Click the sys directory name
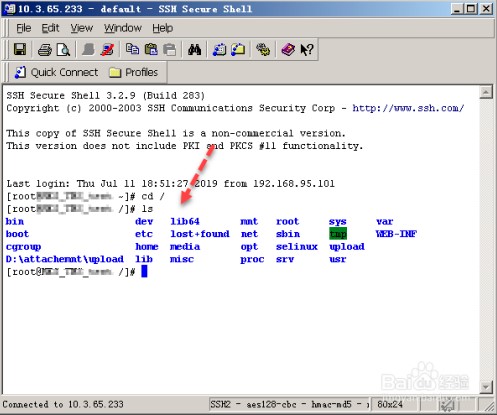The height and width of the screenshot is (415, 497). point(338,222)
